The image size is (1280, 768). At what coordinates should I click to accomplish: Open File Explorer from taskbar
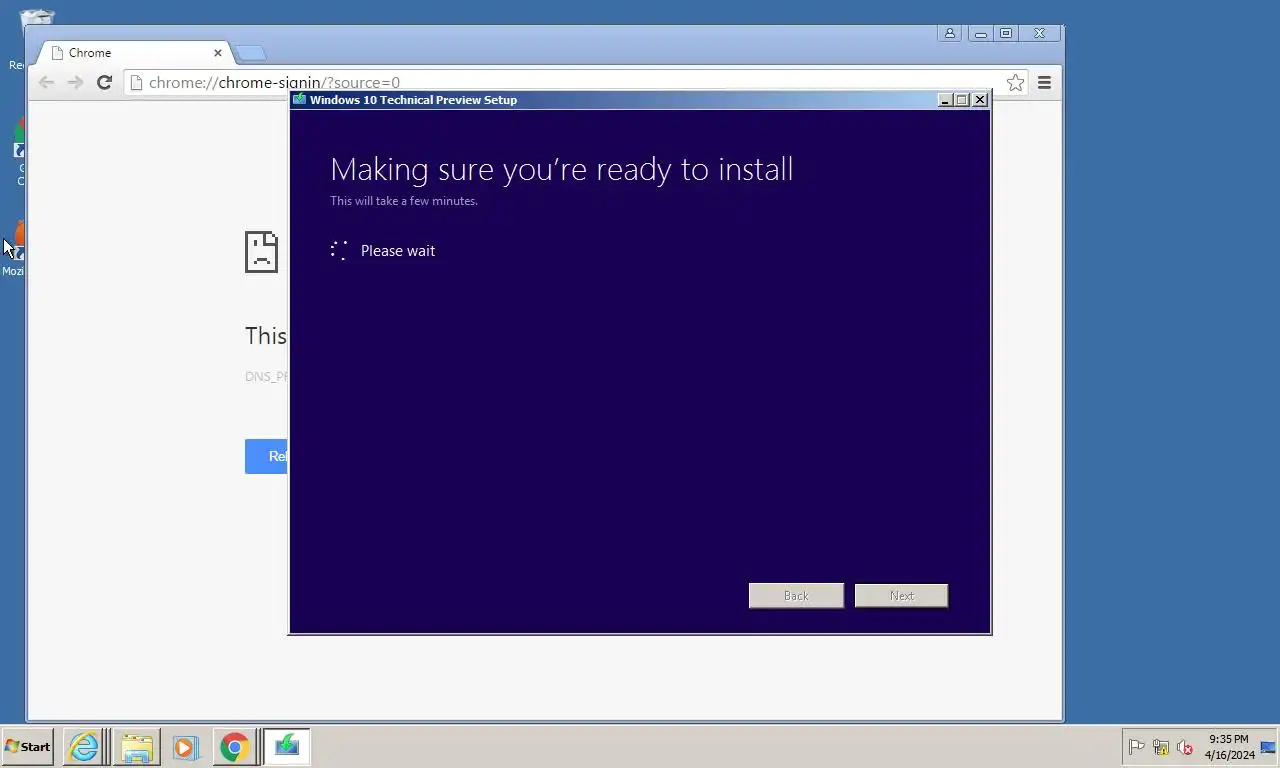[x=137, y=747]
